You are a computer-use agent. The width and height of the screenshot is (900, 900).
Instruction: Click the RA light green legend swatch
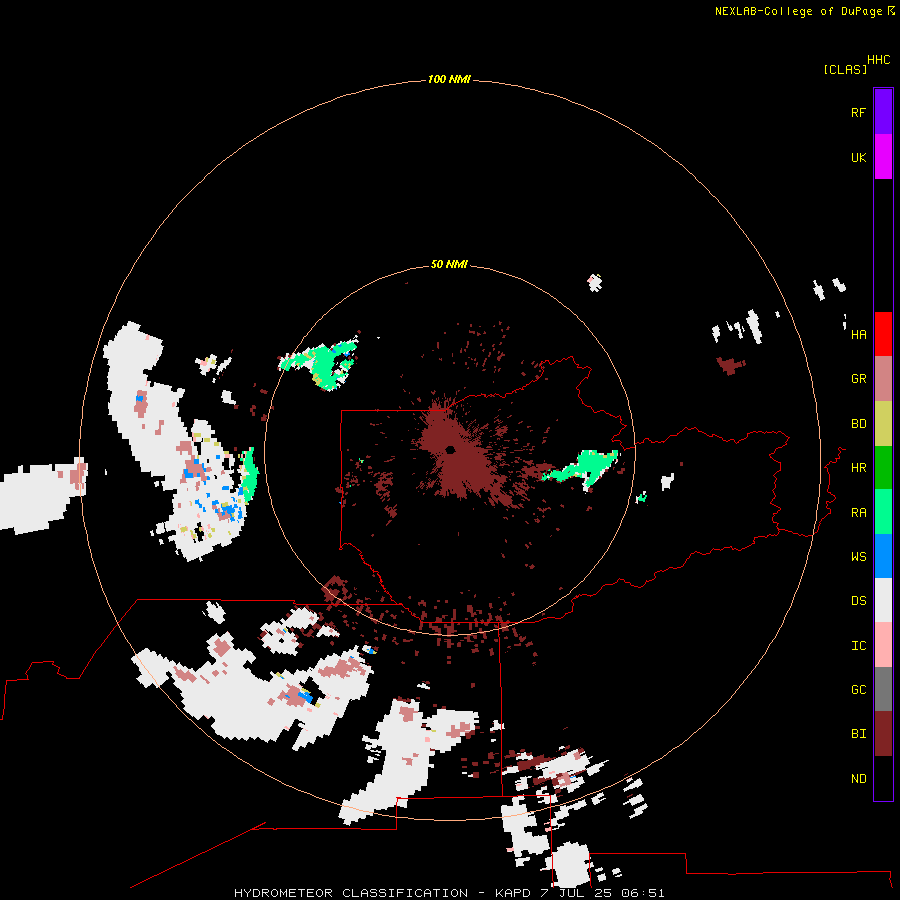click(883, 512)
